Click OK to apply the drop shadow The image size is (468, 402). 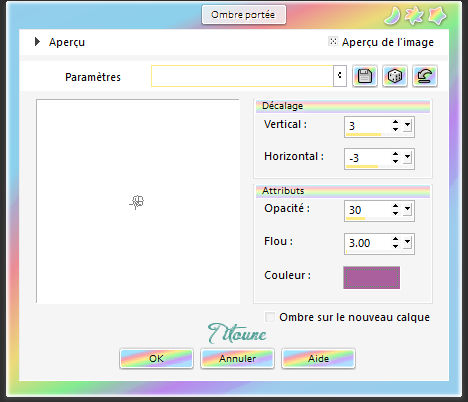(156, 359)
